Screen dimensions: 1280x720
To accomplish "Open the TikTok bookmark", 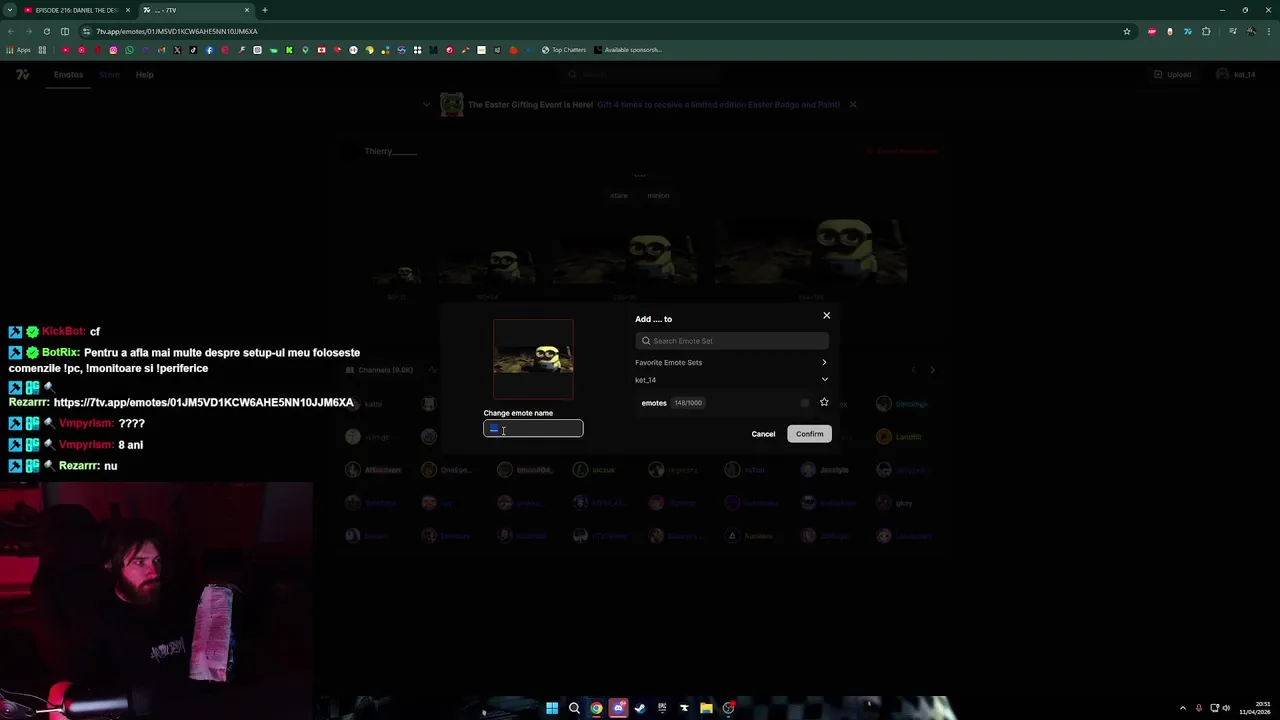I will pos(193,50).
